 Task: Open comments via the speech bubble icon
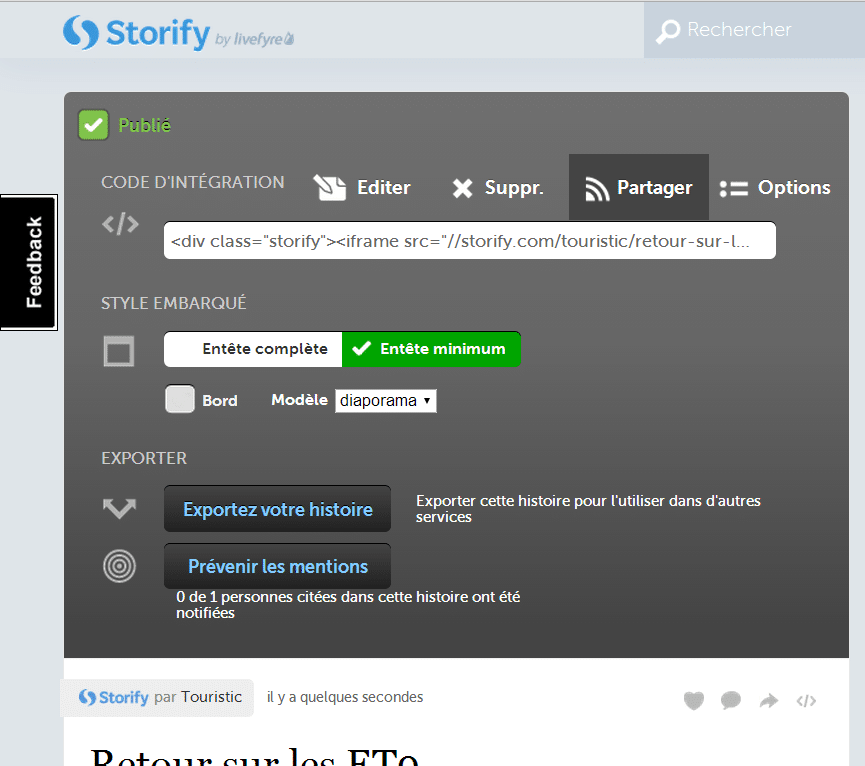click(x=730, y=700)
